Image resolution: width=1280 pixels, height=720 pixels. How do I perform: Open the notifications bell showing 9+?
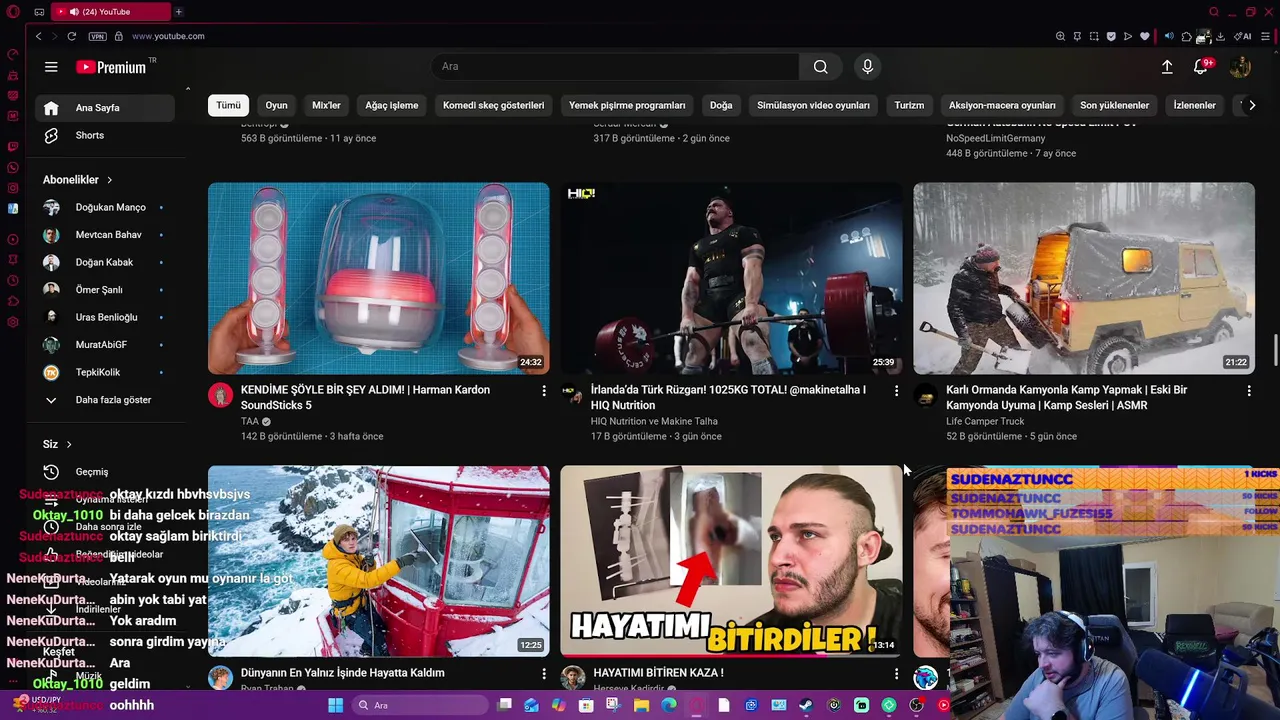tap(1201, 67)
